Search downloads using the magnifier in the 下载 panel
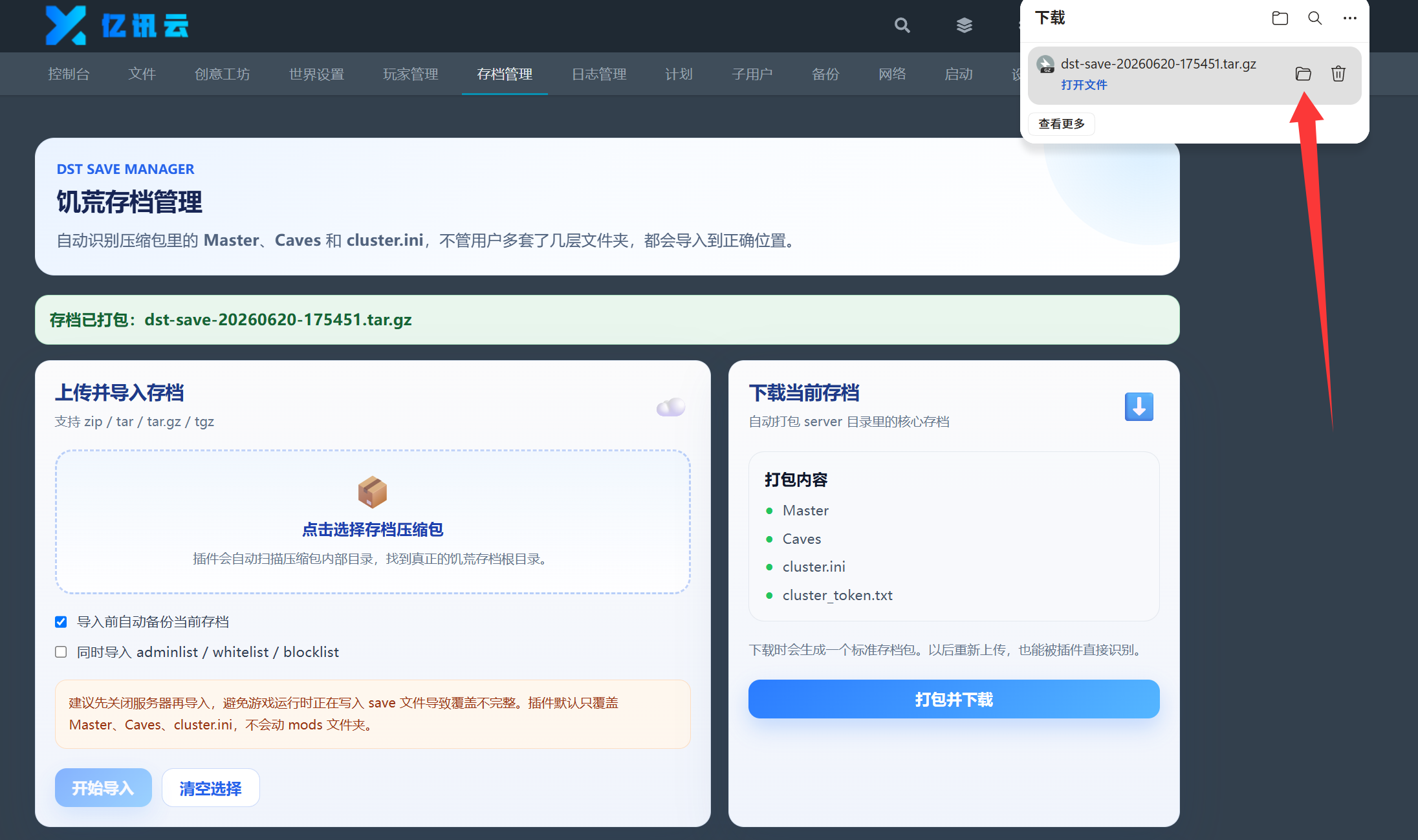This screenshot has width=1418, height=840. (x=1314, y=18)
